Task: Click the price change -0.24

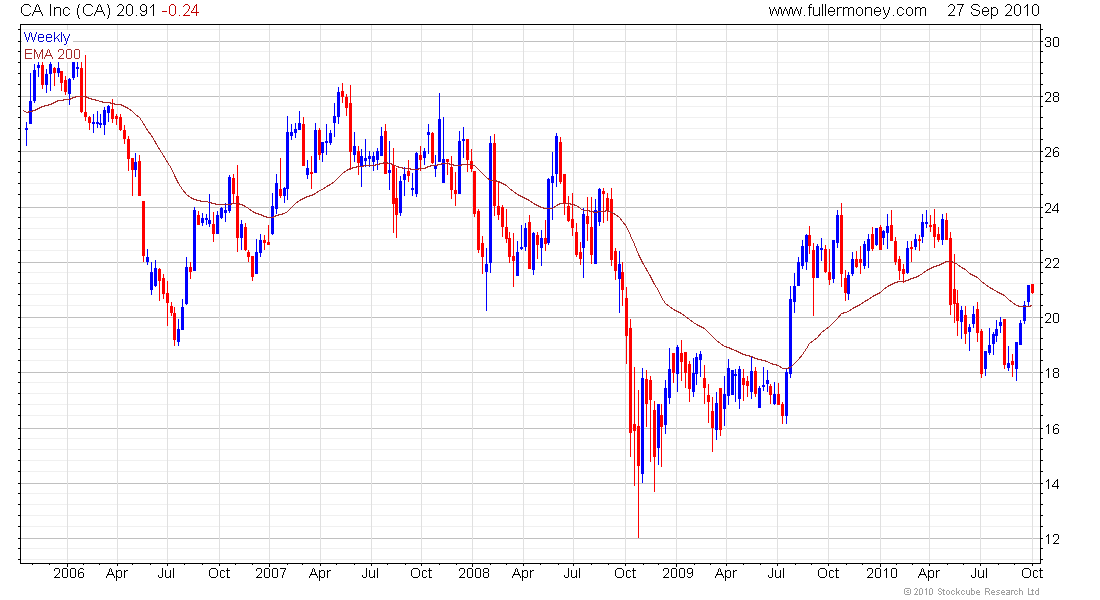Action: tap(180, 11)
